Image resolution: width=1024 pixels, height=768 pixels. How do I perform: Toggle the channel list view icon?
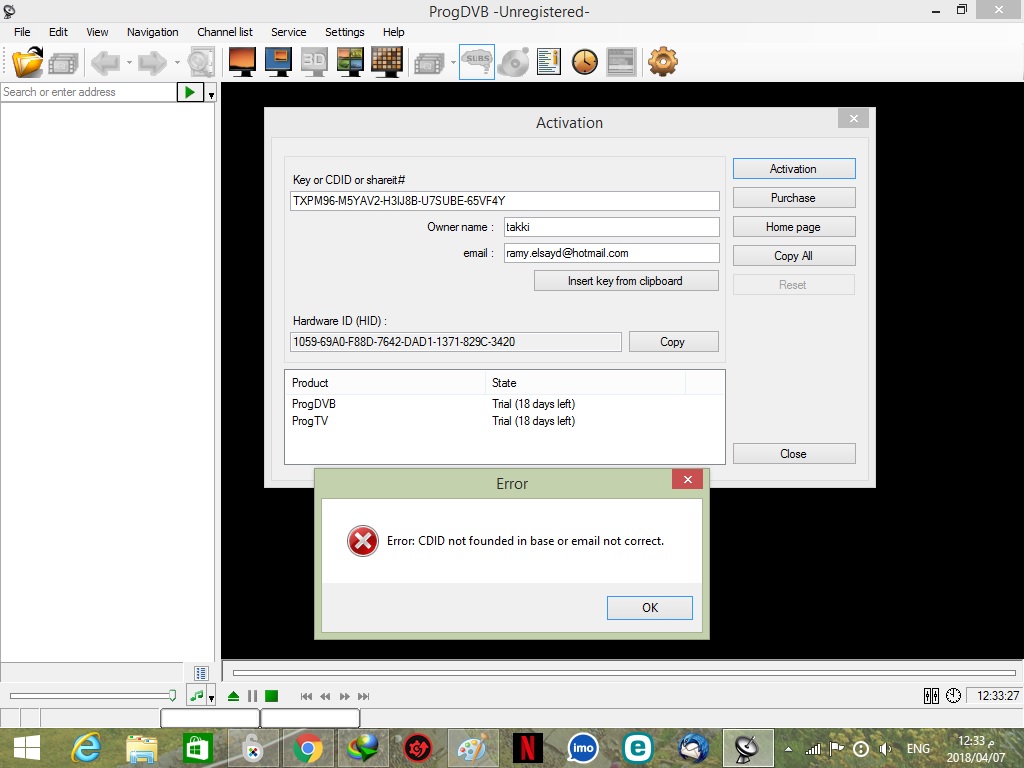click(x=201, y=673)
